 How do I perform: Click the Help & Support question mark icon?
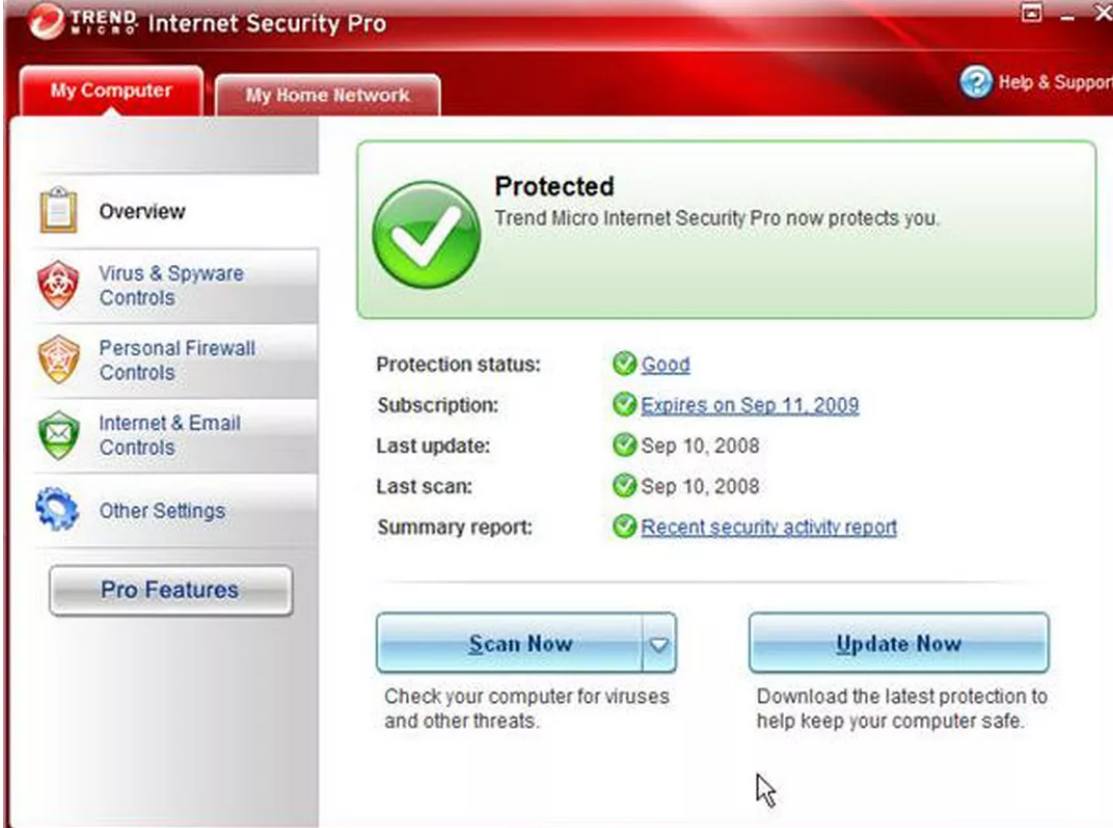click(976, 83)
